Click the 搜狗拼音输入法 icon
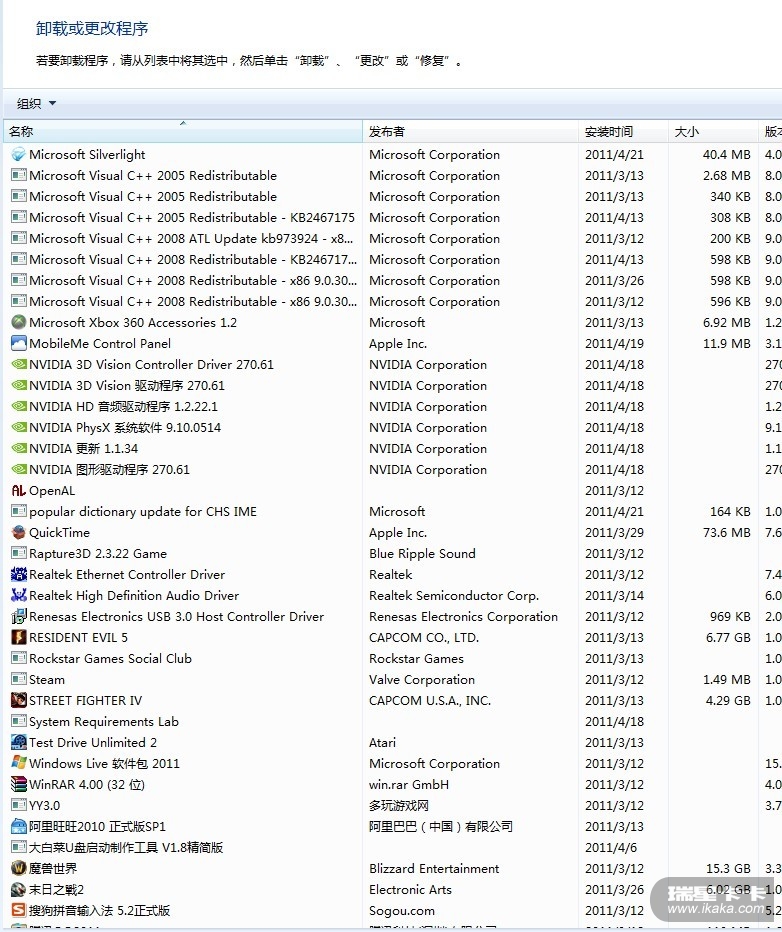Image resolution: width=782 pixels, height=932 pixels. [x=19, y=911]
